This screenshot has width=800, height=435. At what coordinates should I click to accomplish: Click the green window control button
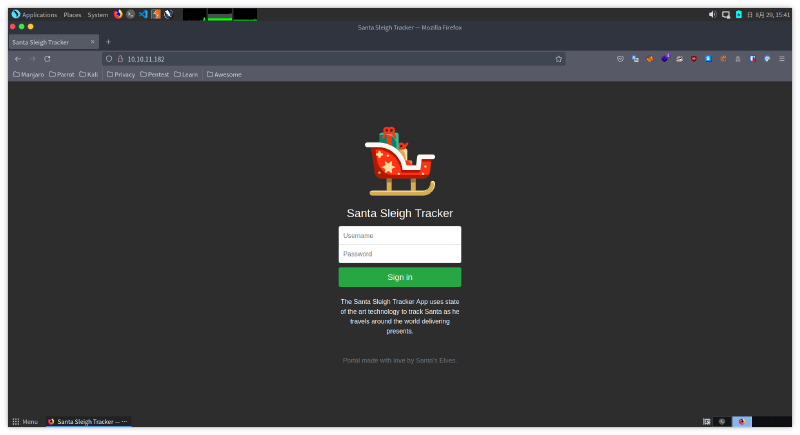point(21,27)
